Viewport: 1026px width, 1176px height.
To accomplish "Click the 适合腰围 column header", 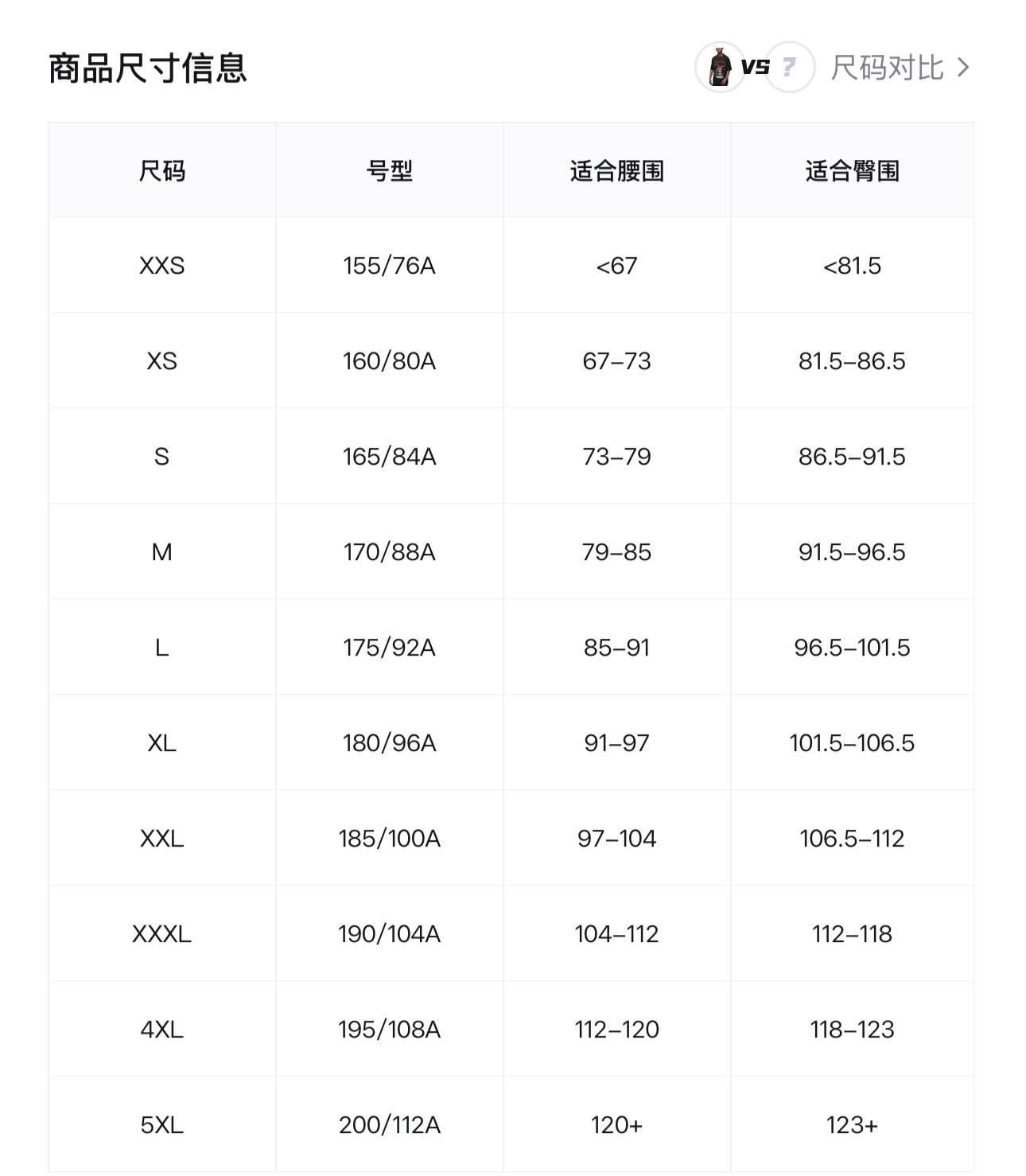I will [x=617, y=170].
